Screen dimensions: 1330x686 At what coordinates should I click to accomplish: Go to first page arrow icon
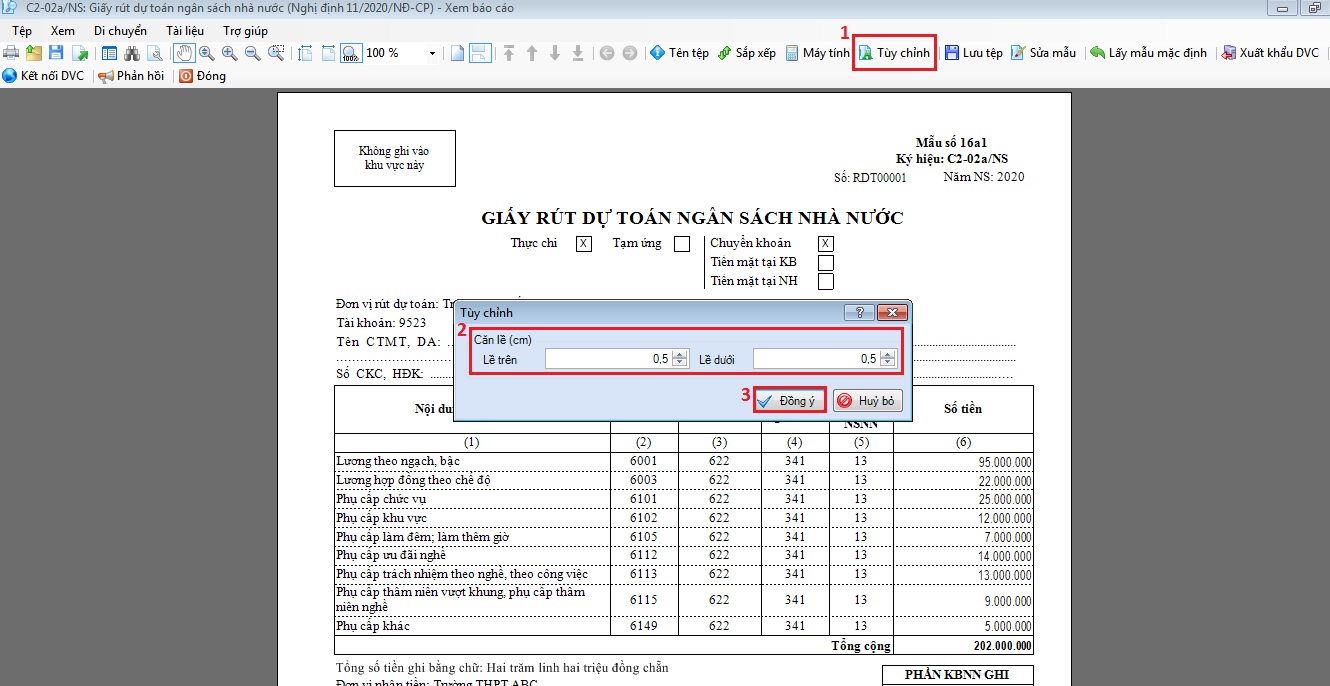tap(509, 53)
